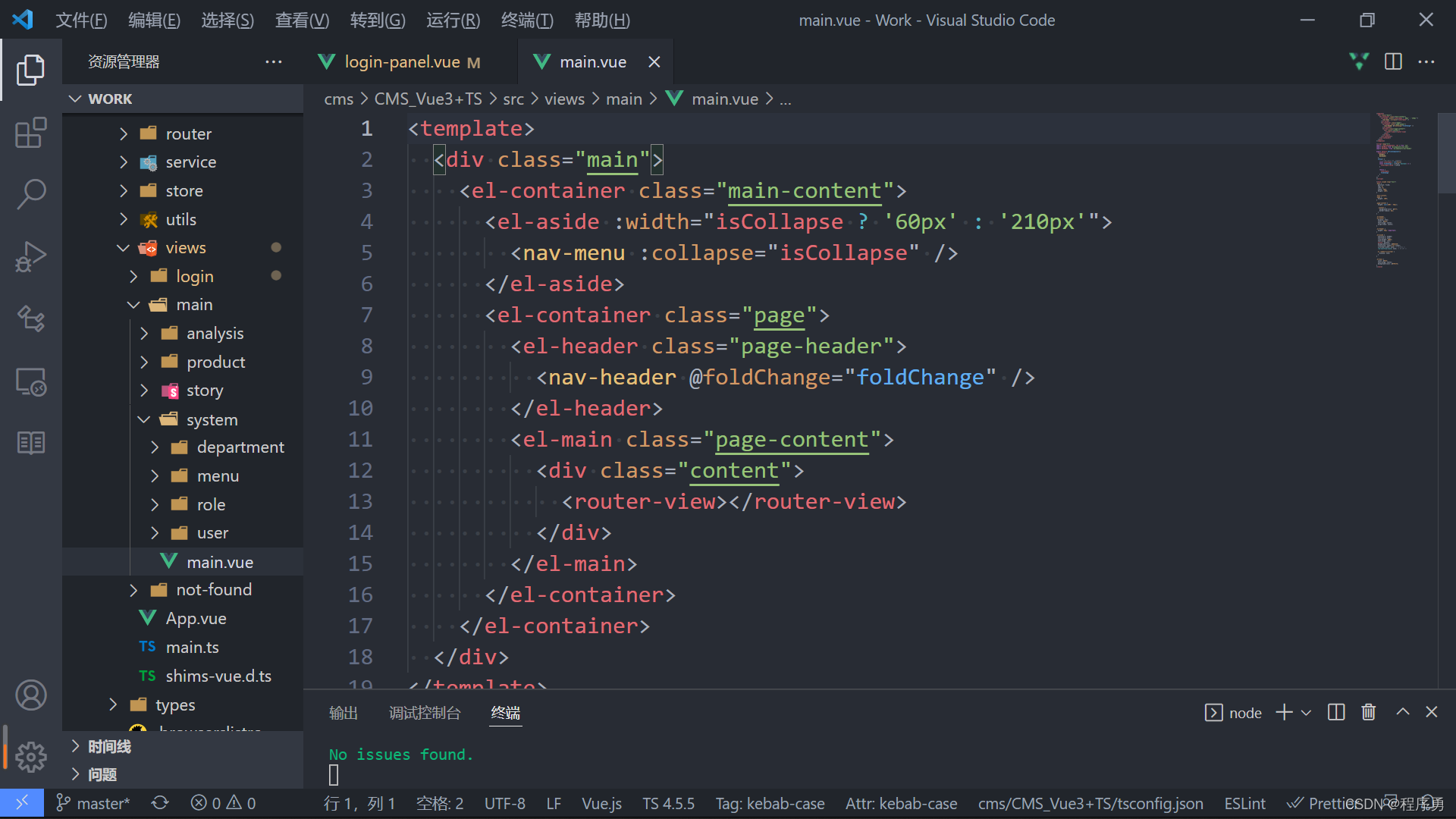Image resolution: width=1456 pixels, height=819 pixels.
Task: Click the sync changes icon
Action: (x=160, y=803)
